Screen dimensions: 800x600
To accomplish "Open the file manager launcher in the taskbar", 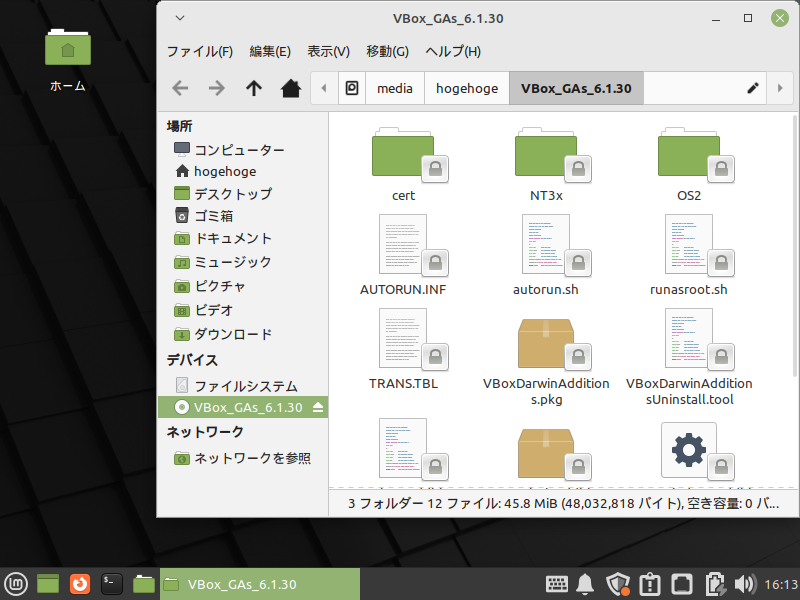I will 144,584.
